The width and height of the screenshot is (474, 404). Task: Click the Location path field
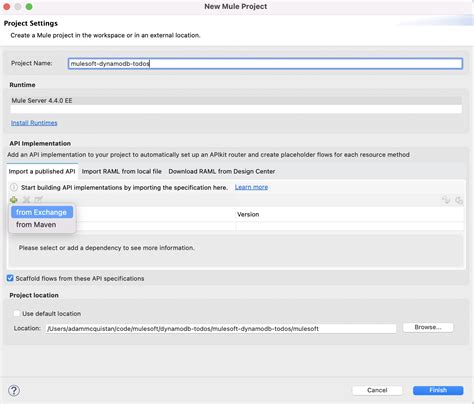[221, 329]
